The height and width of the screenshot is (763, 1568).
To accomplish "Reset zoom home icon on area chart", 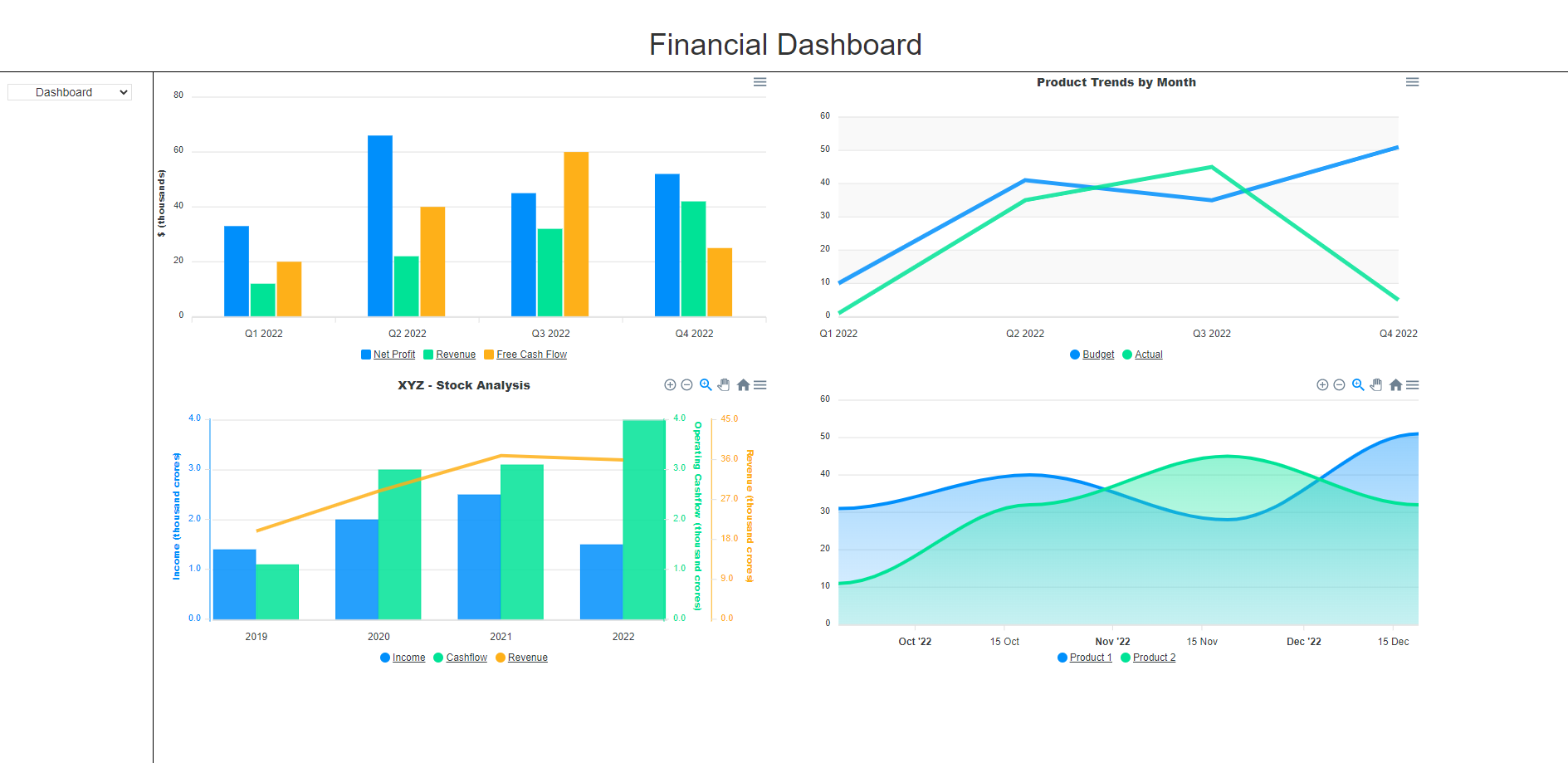I will 1395,385.
